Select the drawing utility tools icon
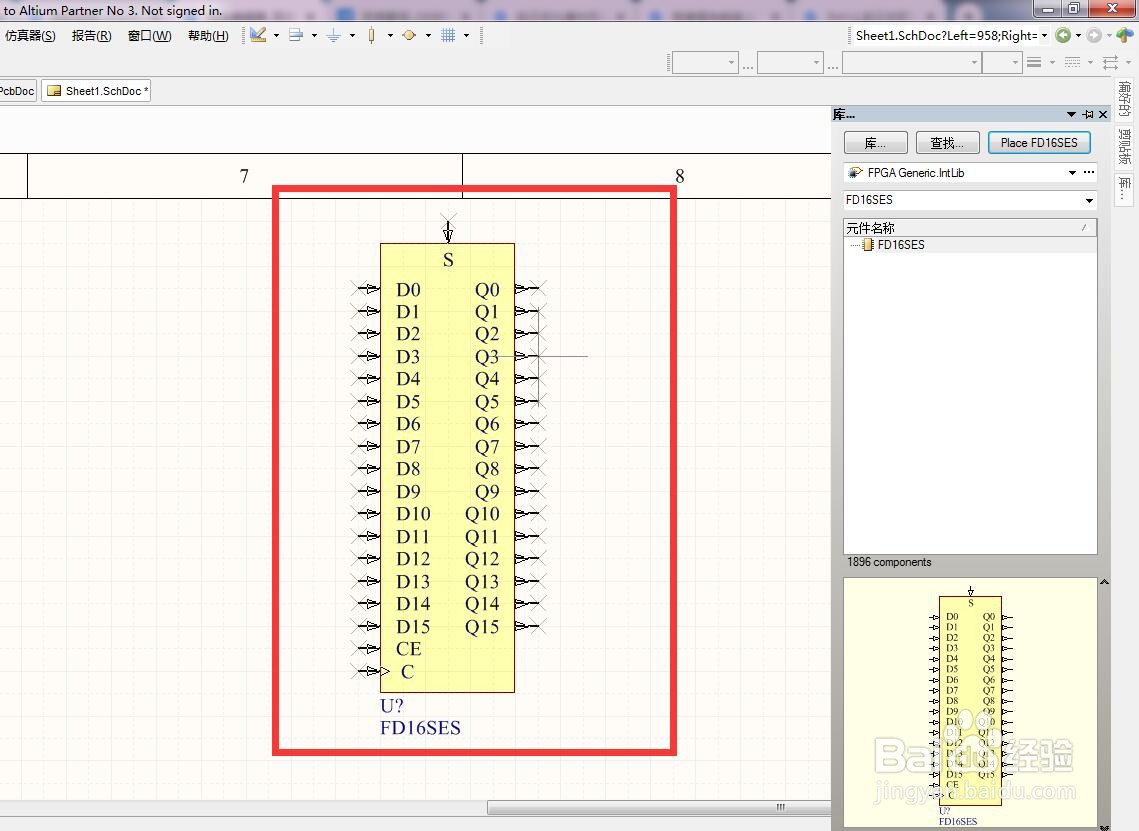1139x831 pixels. coord(258,35)
